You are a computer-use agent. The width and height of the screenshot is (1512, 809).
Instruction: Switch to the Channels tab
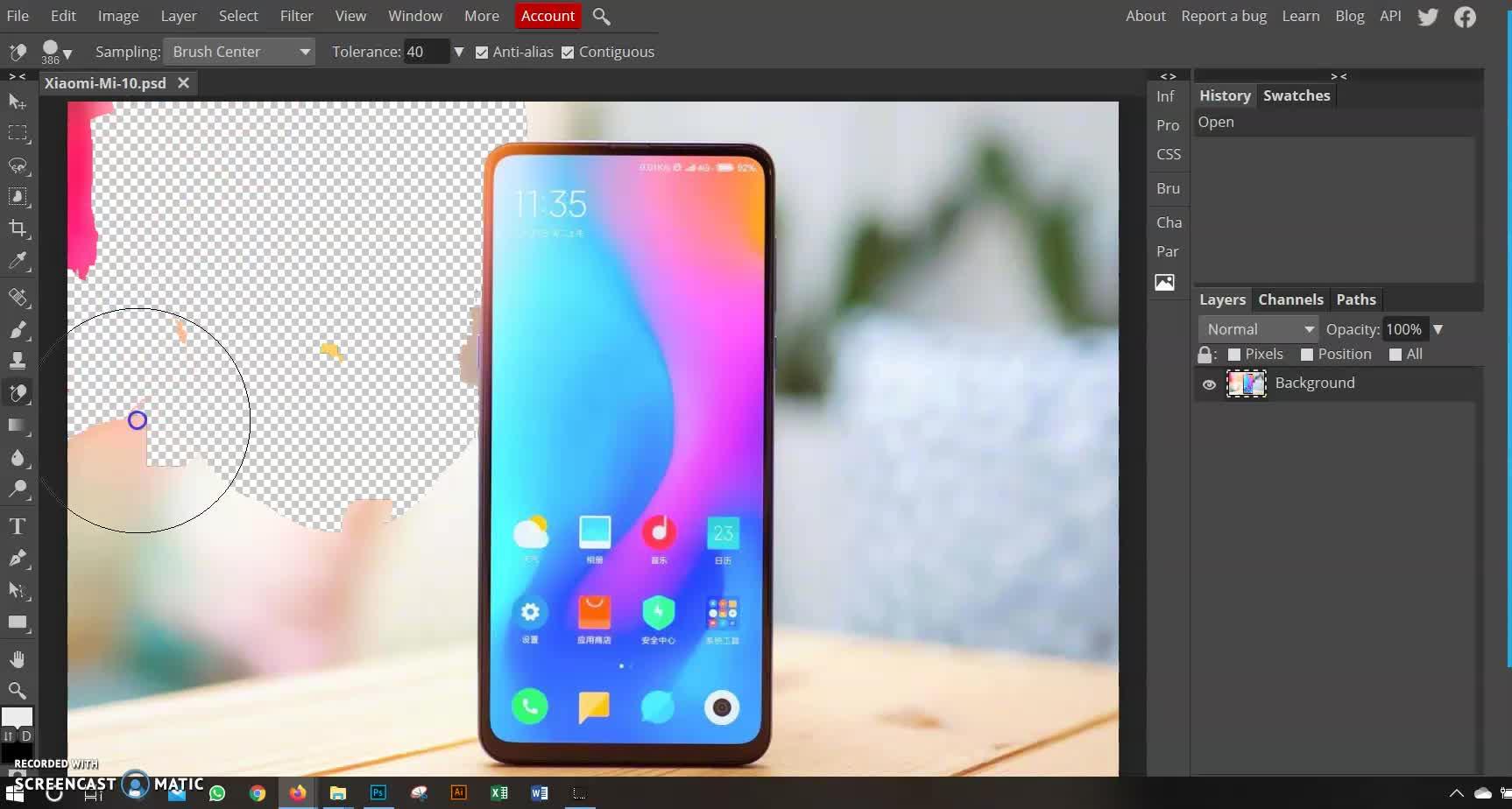pos(1290,299)
